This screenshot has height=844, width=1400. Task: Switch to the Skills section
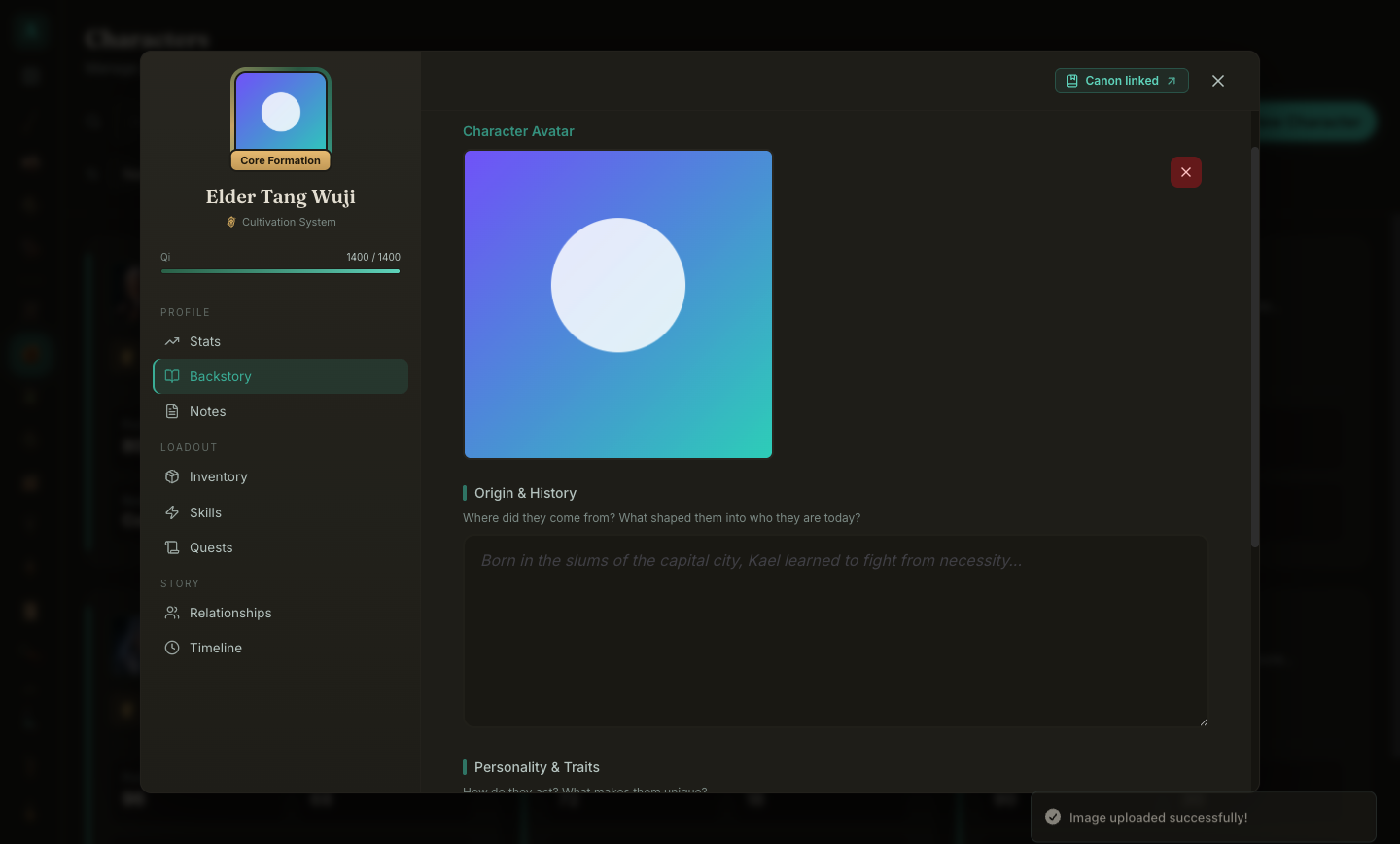click(280, 512)
